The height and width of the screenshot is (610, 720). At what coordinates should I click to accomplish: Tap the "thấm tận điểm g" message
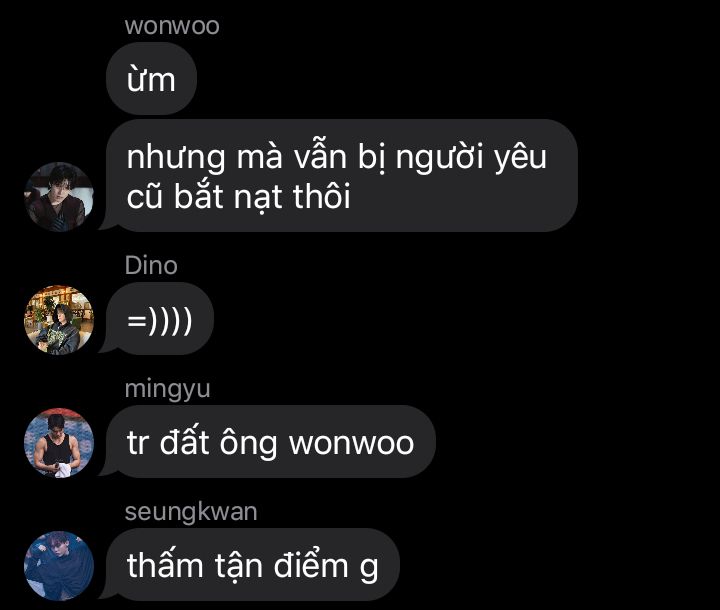pos(253,565)
